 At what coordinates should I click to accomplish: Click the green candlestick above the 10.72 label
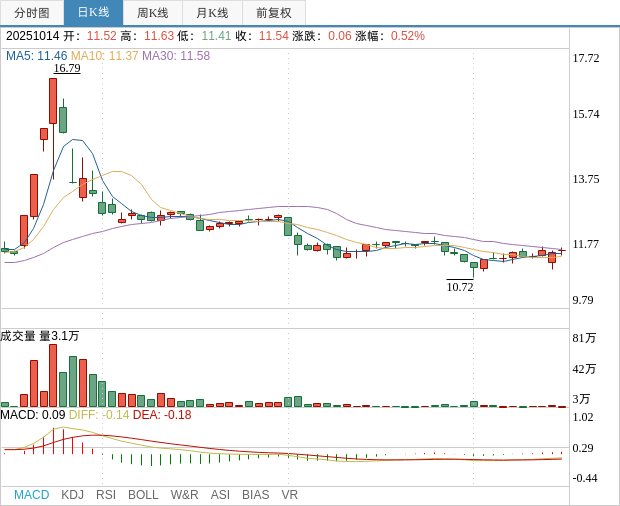[x=474, y=265]
